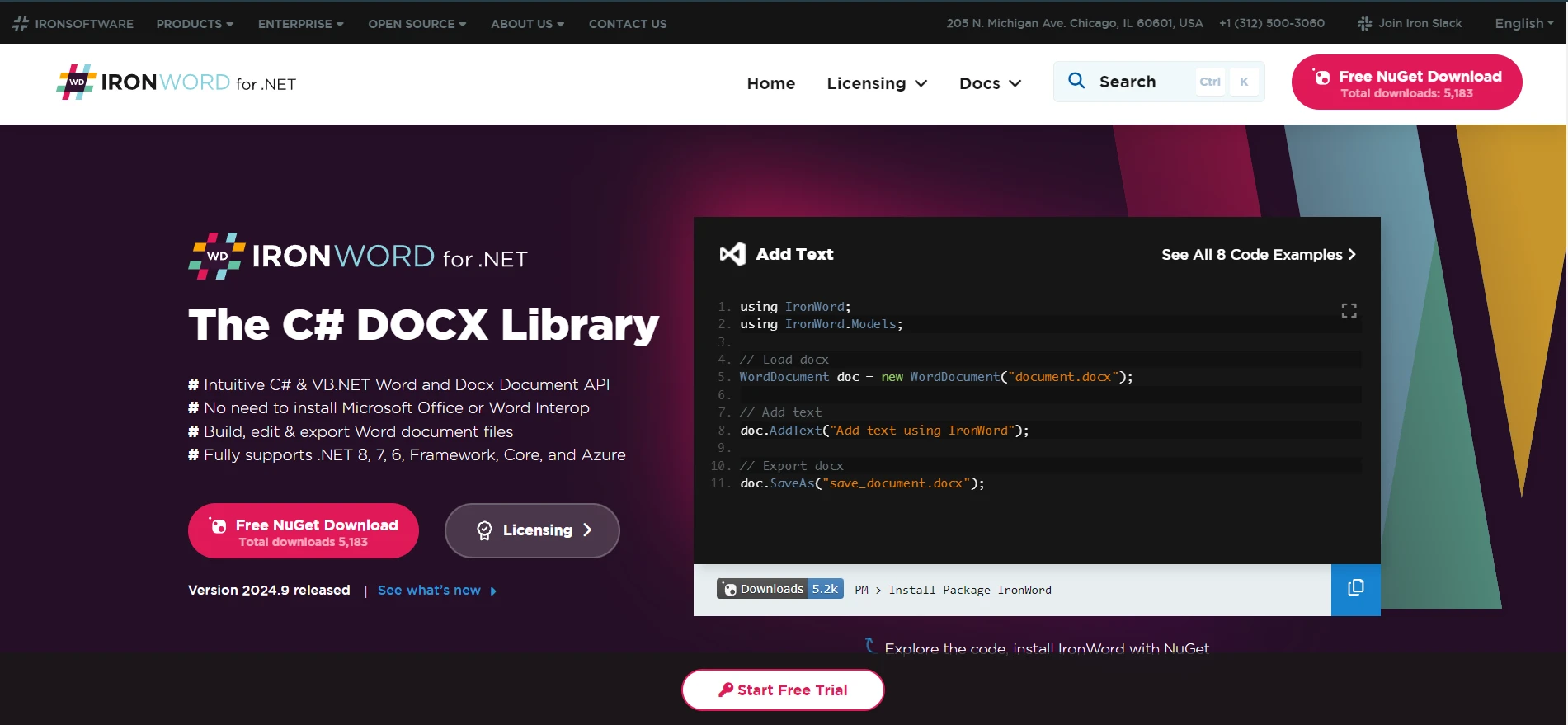1568x725 pixels.
Task: Expand the Enterprise menu
Action: pyautogui.click(x=300, y=24)
